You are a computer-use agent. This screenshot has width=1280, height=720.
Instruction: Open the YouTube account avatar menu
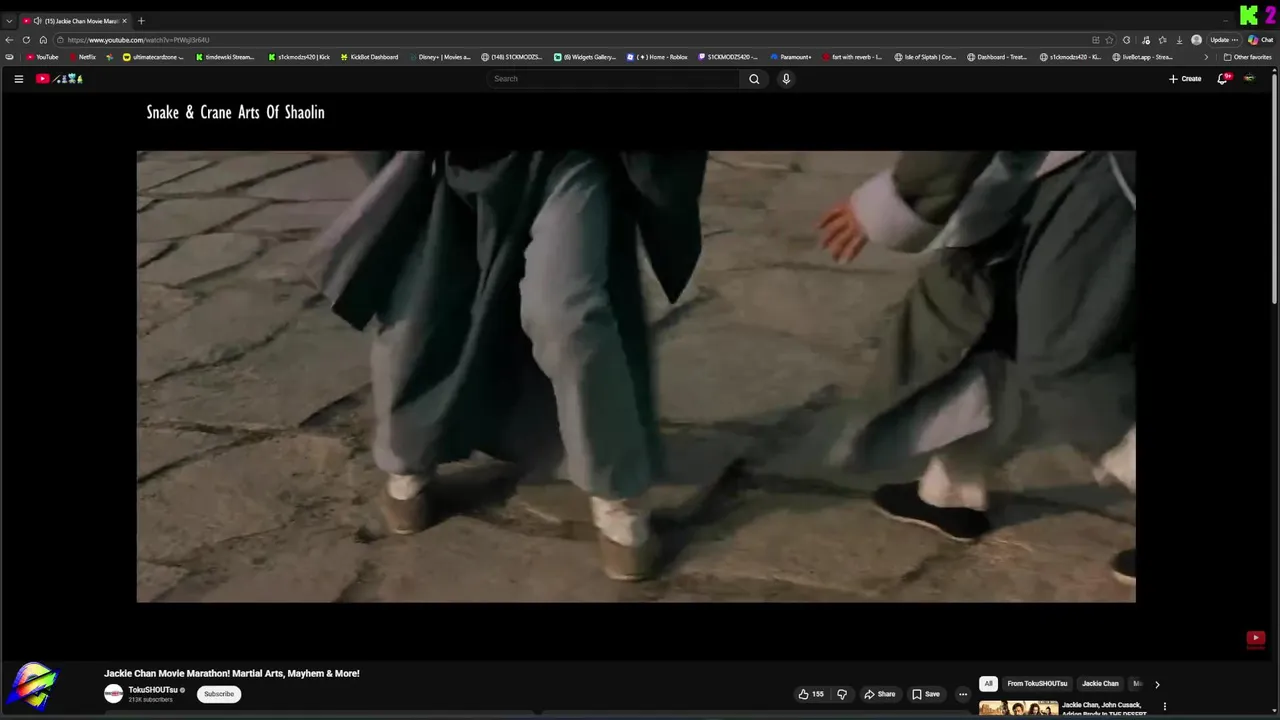[1249, 79]
